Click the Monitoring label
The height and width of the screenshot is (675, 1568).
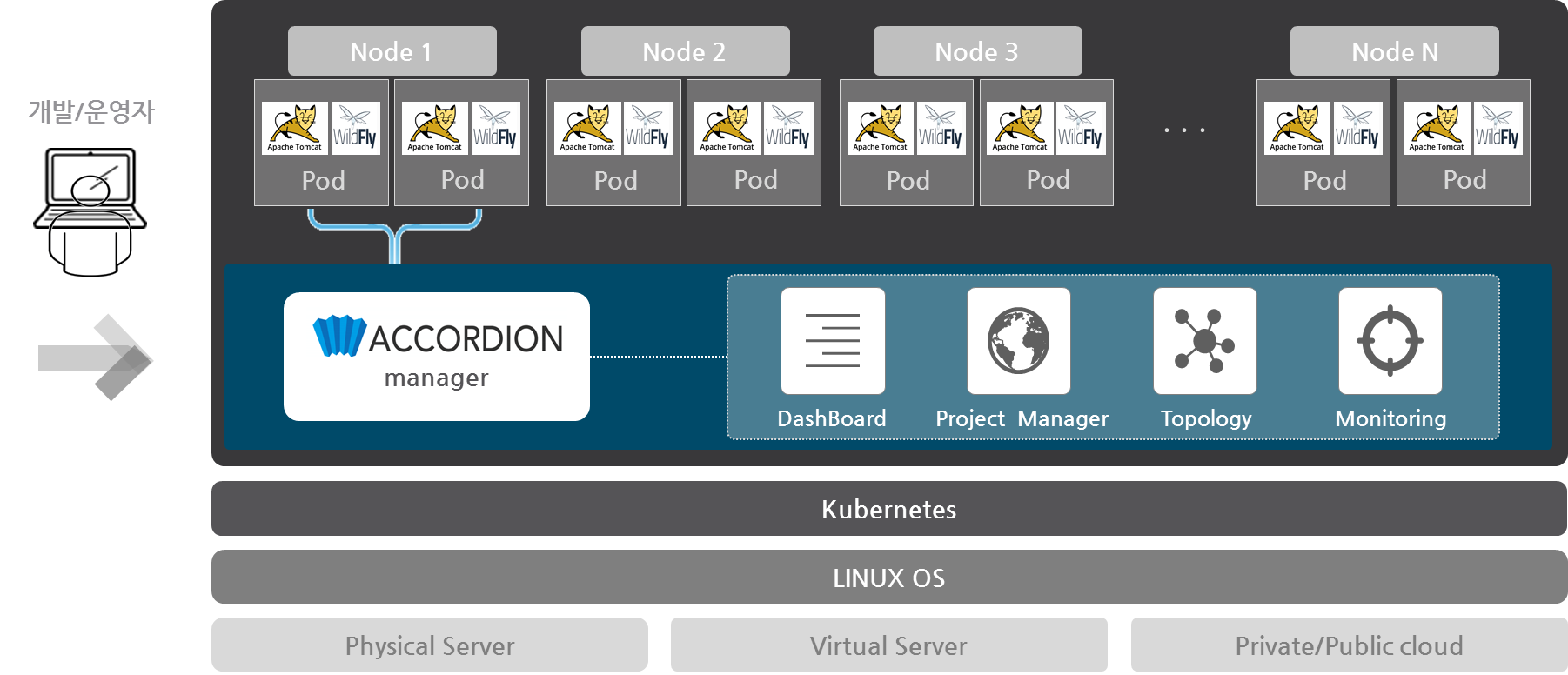[x=1390, y=418]
